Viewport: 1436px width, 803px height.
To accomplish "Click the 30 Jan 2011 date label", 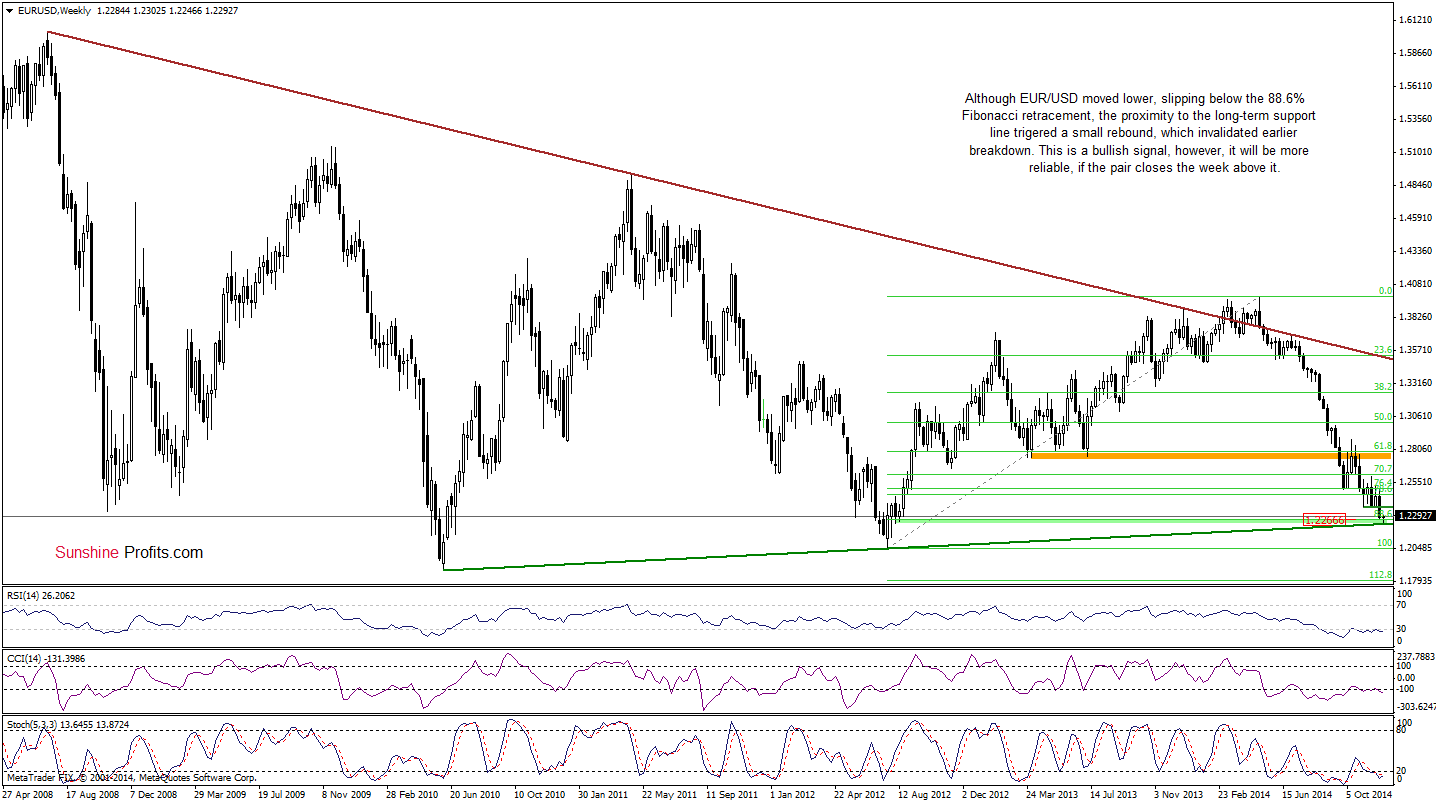I will tap(601, 794).
